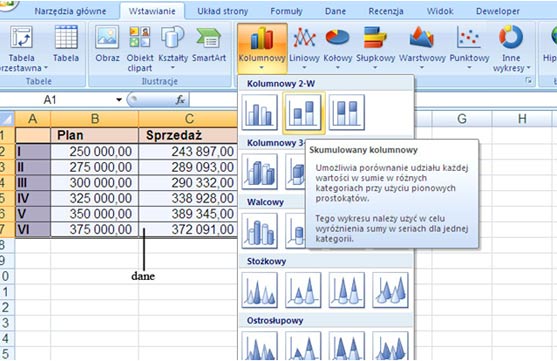Image resolution: width=557 pixels, height=361 pixels.
Task: Select 100% stacked Stożkowy cone thumbnail
Action: pos(347,290)
